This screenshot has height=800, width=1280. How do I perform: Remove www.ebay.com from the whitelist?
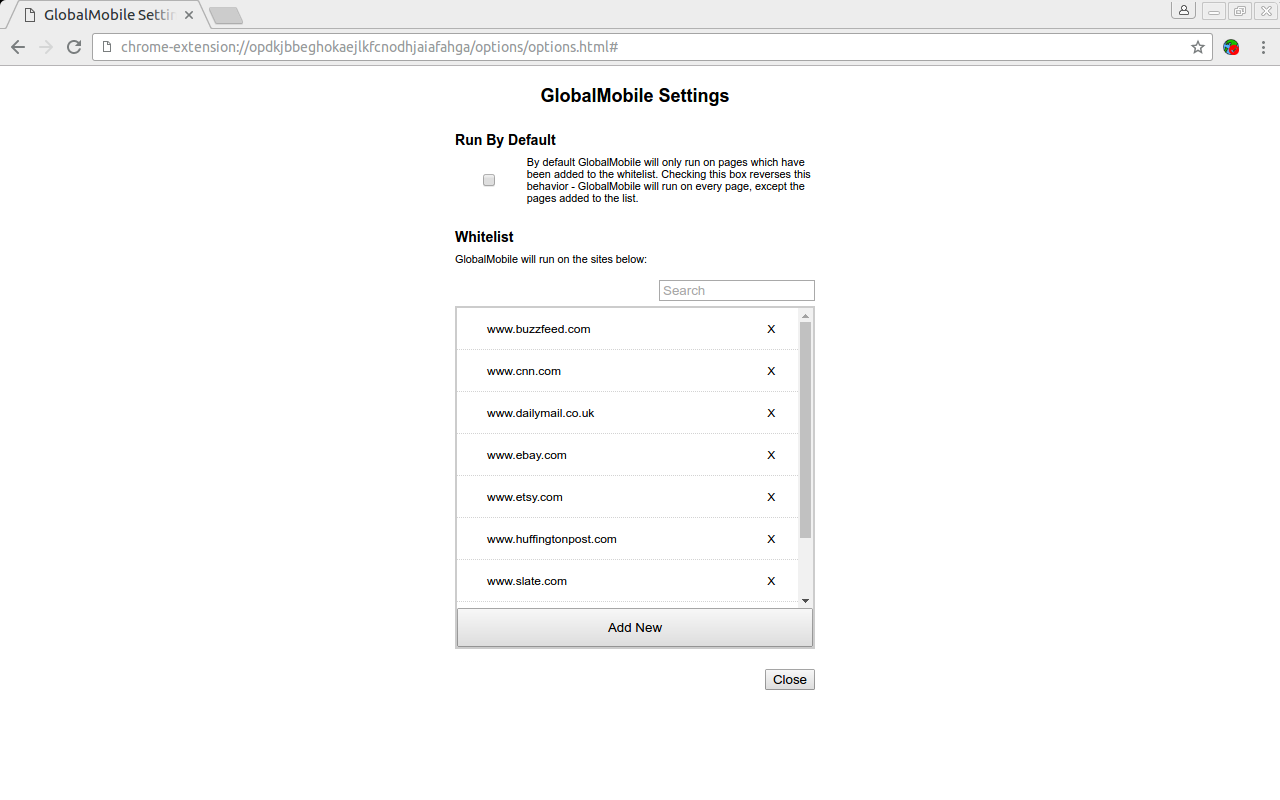click(771, 455)
